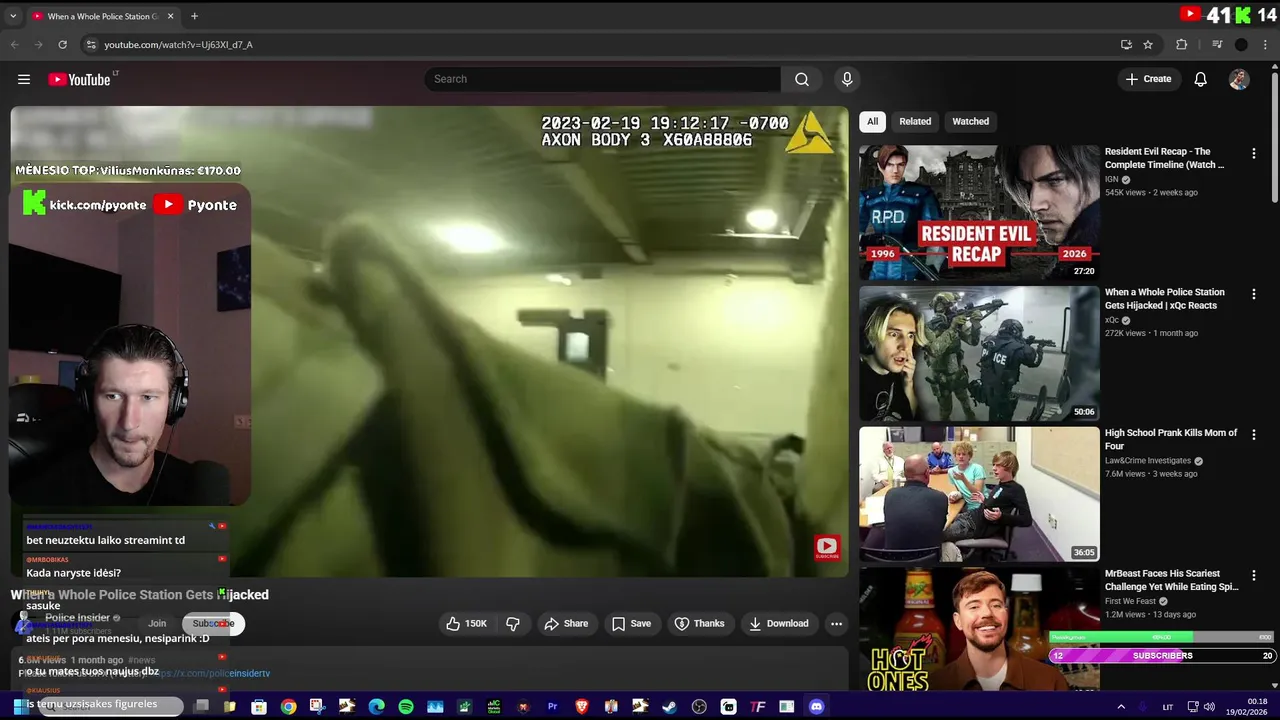Bookmark this page with the star
1280x720 pixels.
click(1148, 45)
